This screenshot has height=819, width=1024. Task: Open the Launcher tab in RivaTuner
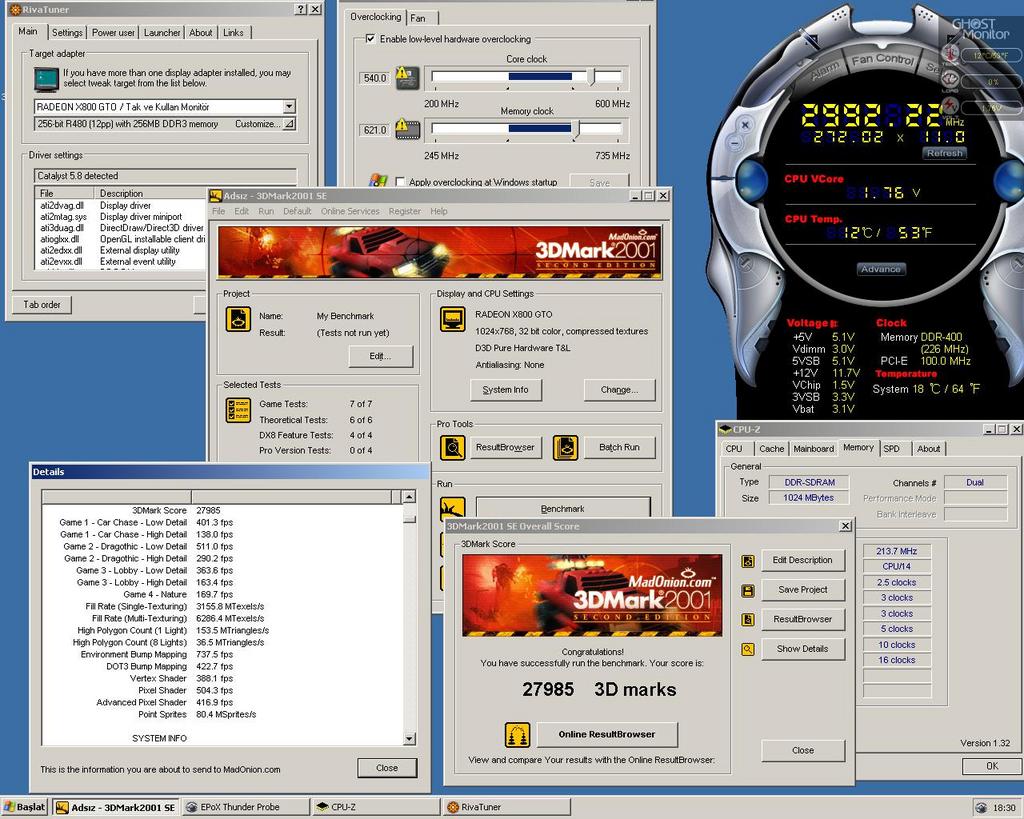[162, 32]
